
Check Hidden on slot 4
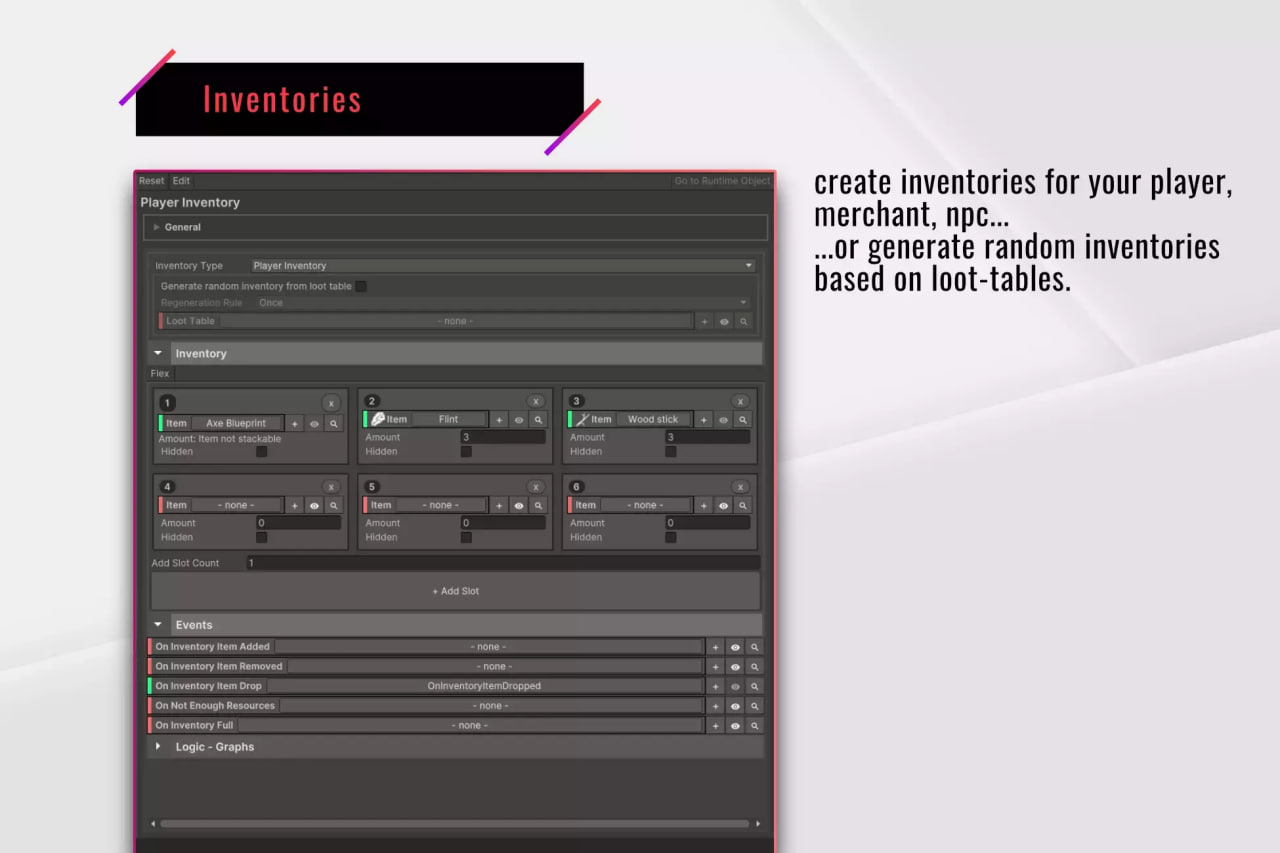tap(262, 537)
